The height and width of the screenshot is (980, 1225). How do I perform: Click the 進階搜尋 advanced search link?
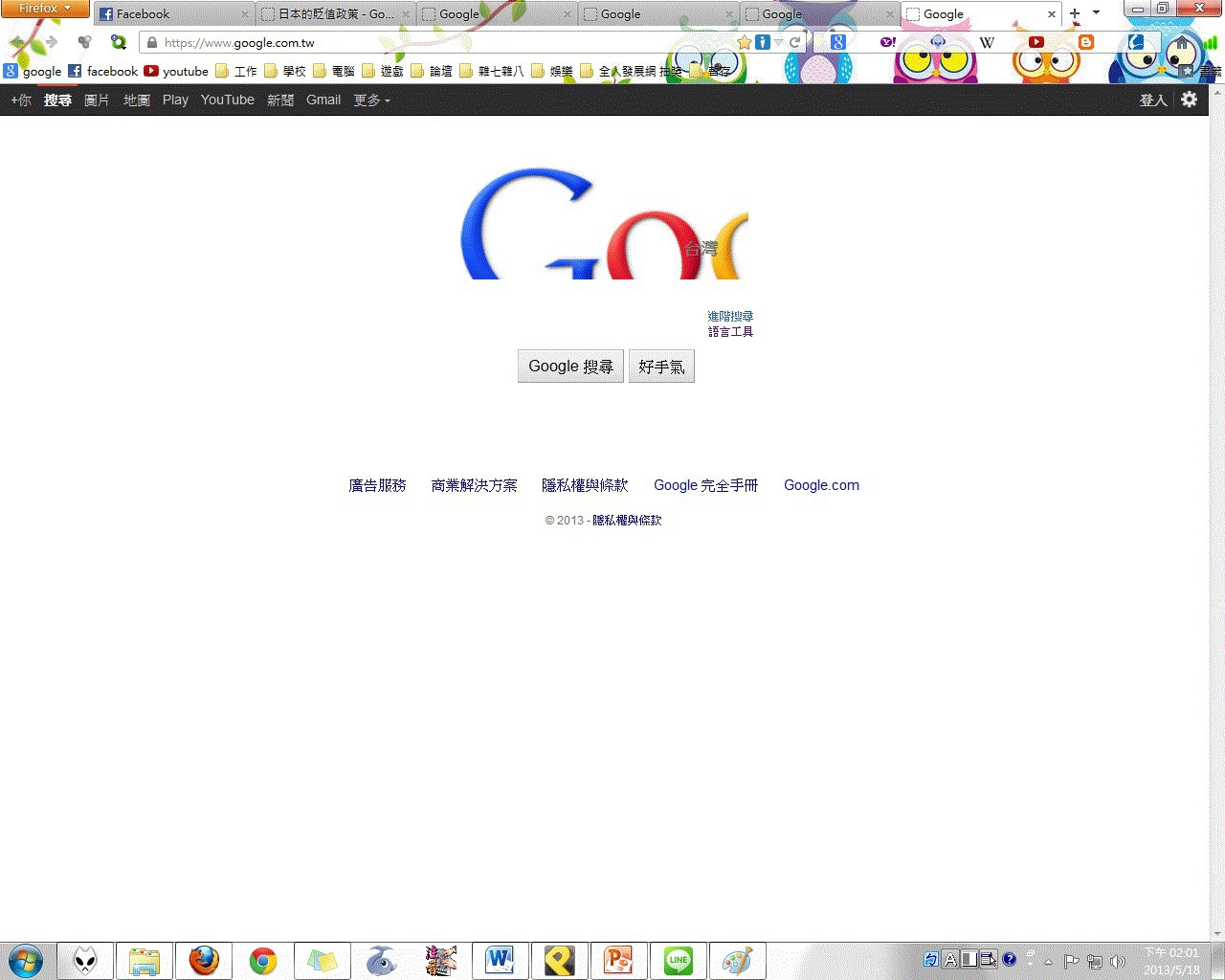pyautogui.click(x=730, y=316)
